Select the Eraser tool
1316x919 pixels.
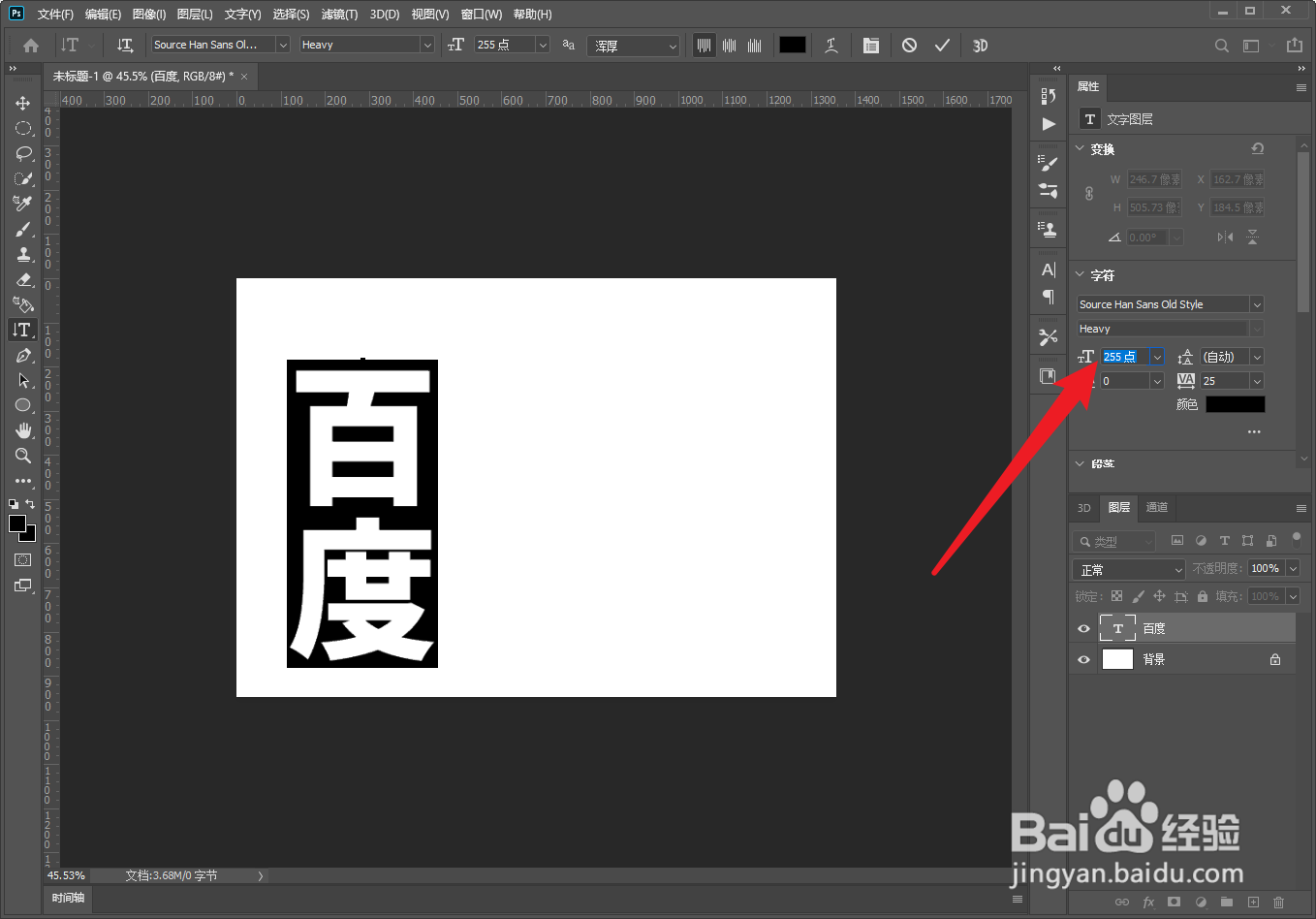(x=23, y=279)
